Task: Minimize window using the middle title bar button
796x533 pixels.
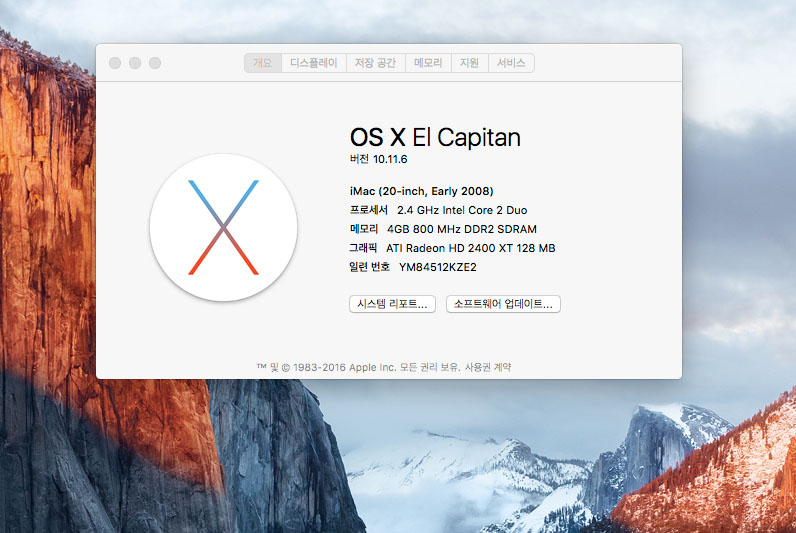Action: (x=135, y=63)
